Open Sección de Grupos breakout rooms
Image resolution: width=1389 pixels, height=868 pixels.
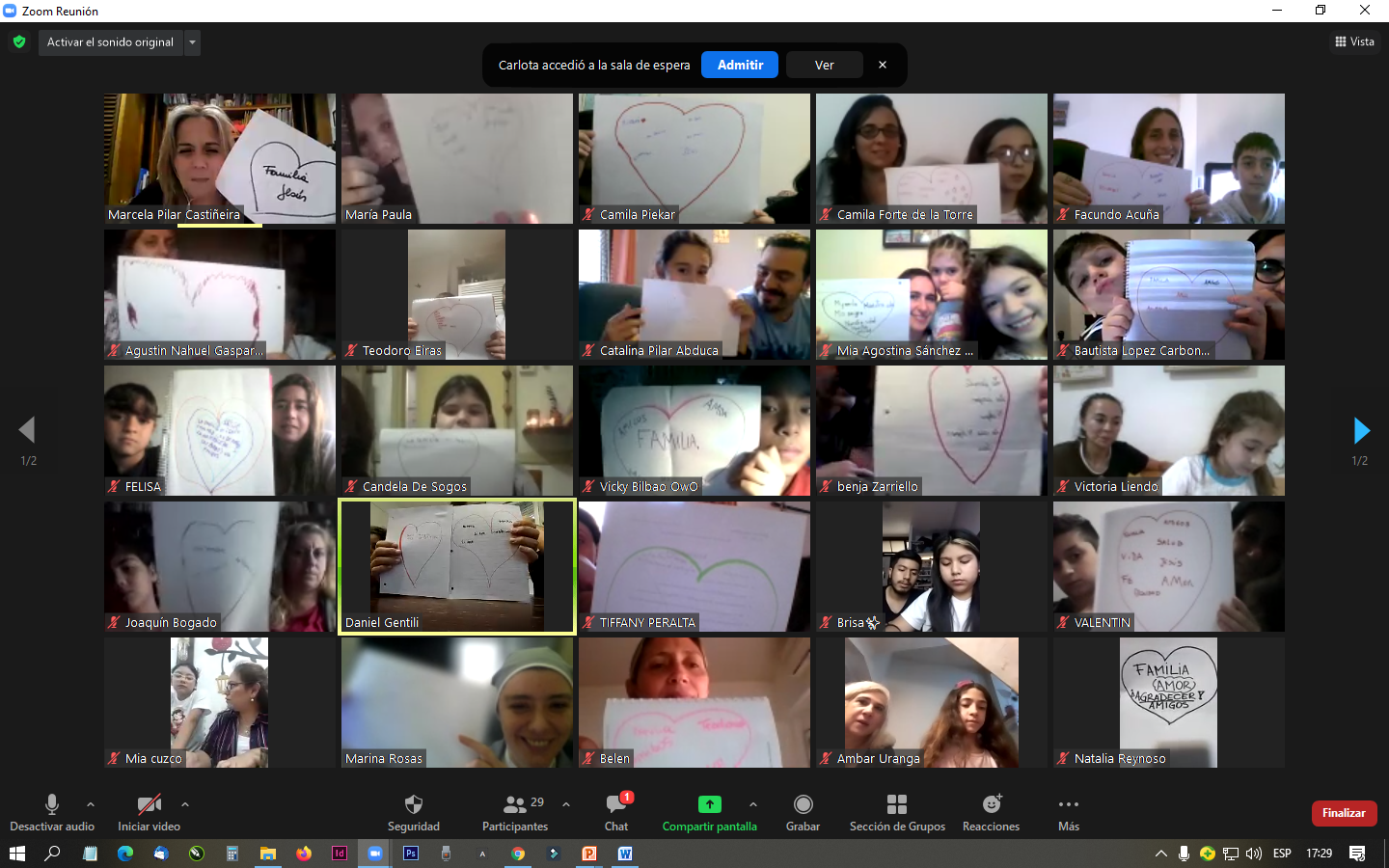tap(897, 812)
